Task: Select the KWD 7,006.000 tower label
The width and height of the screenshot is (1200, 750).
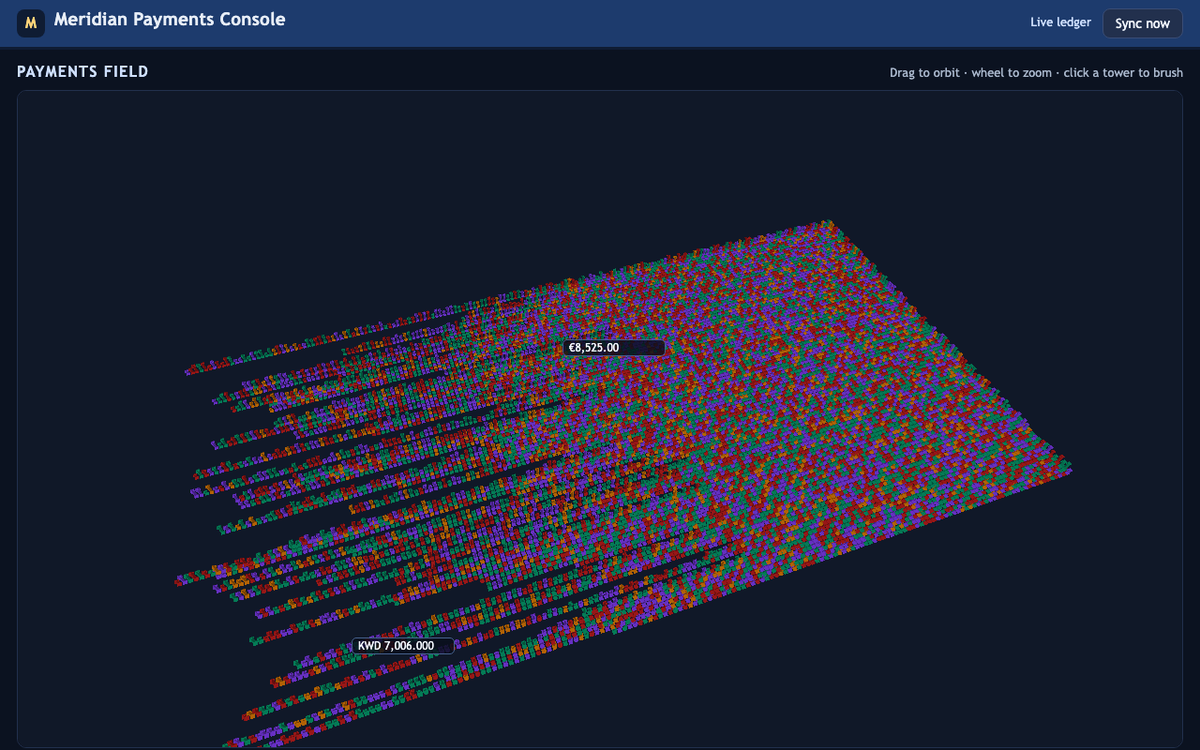Action: point(403,646)
